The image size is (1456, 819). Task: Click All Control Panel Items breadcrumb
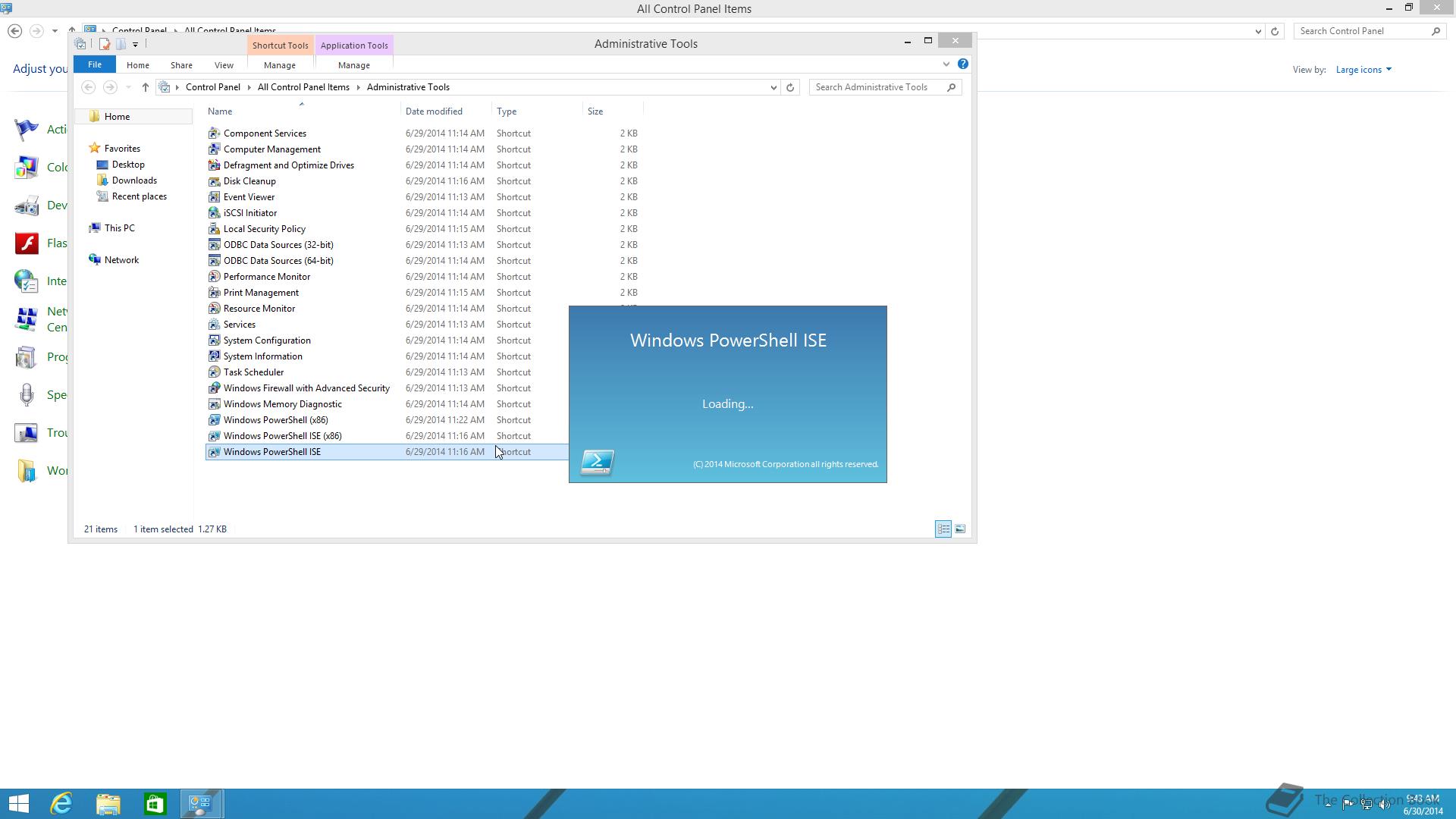(303, 87)
